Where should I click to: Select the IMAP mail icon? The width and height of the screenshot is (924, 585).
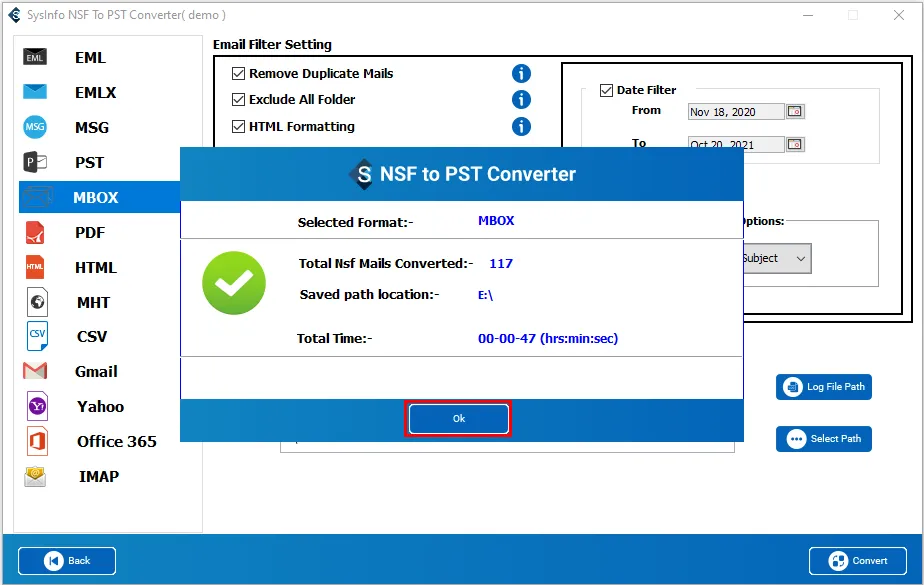coord(35,476)
